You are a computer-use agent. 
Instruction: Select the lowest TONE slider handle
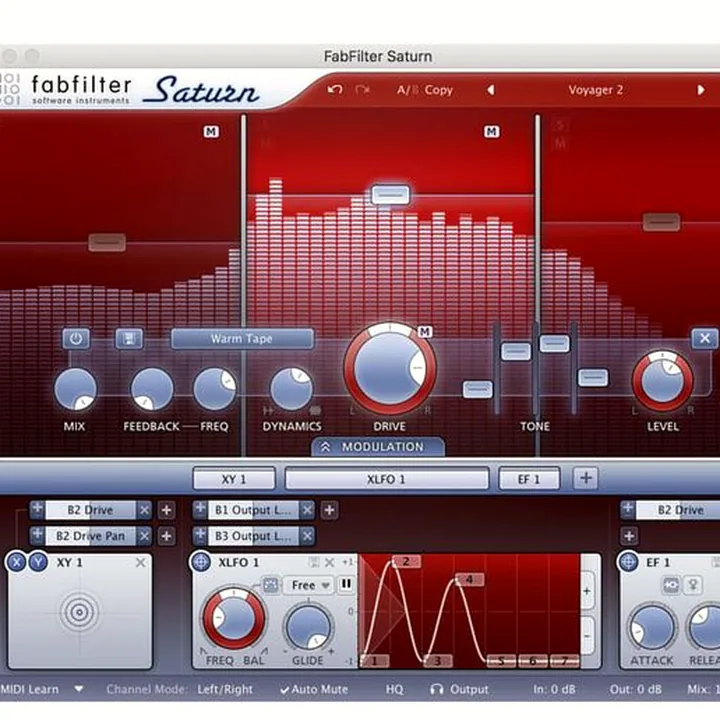click(478, 389)
